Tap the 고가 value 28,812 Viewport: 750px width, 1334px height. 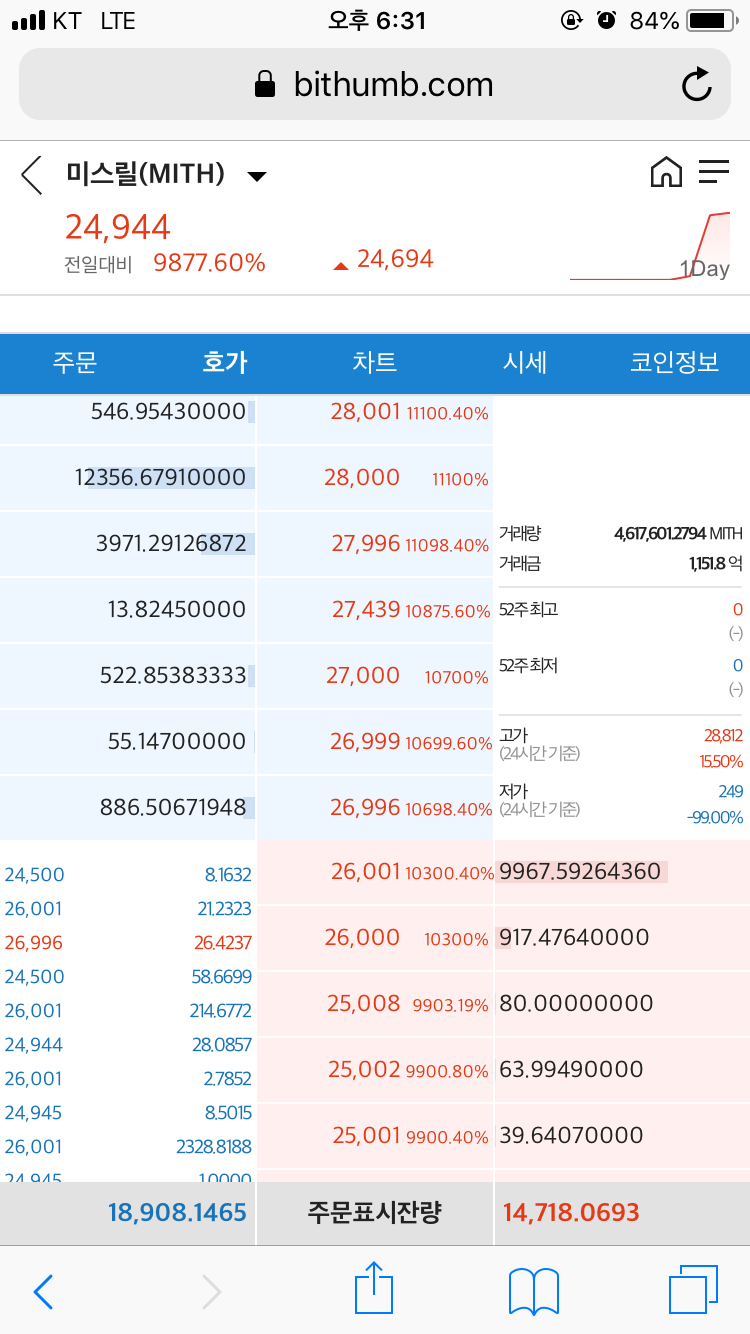click(723, 735)
